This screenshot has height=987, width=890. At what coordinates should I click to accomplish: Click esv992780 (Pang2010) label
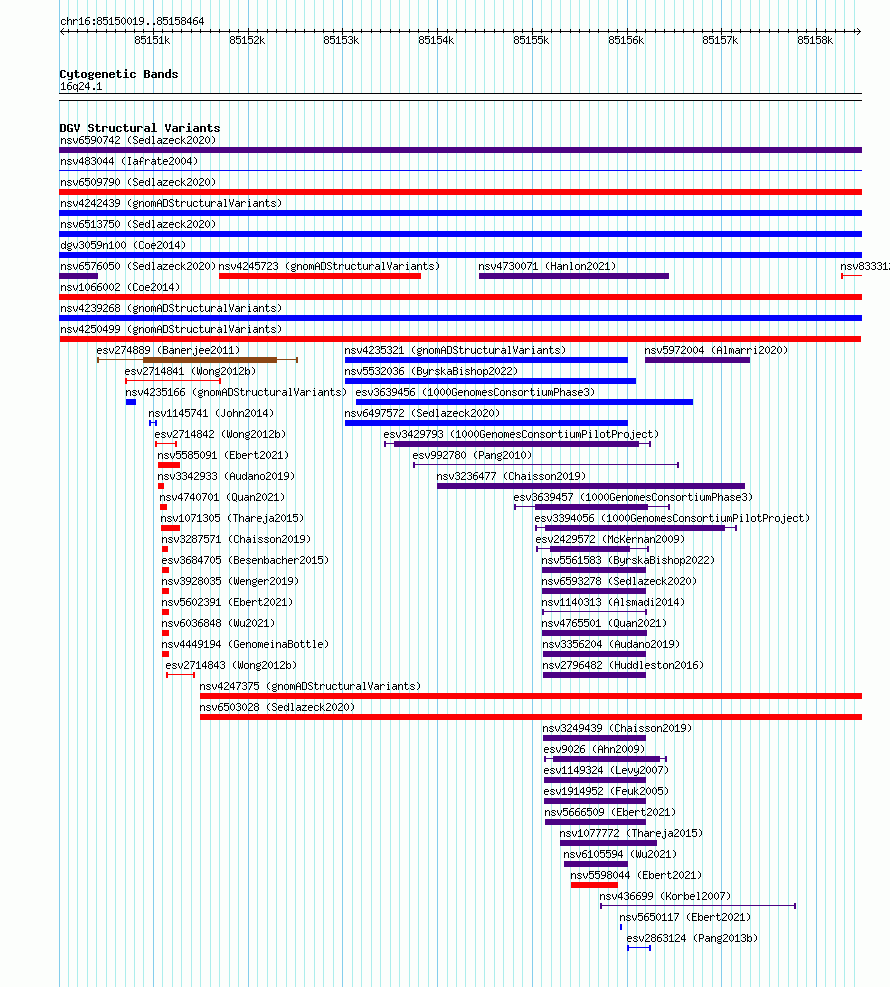coord(472,455)
